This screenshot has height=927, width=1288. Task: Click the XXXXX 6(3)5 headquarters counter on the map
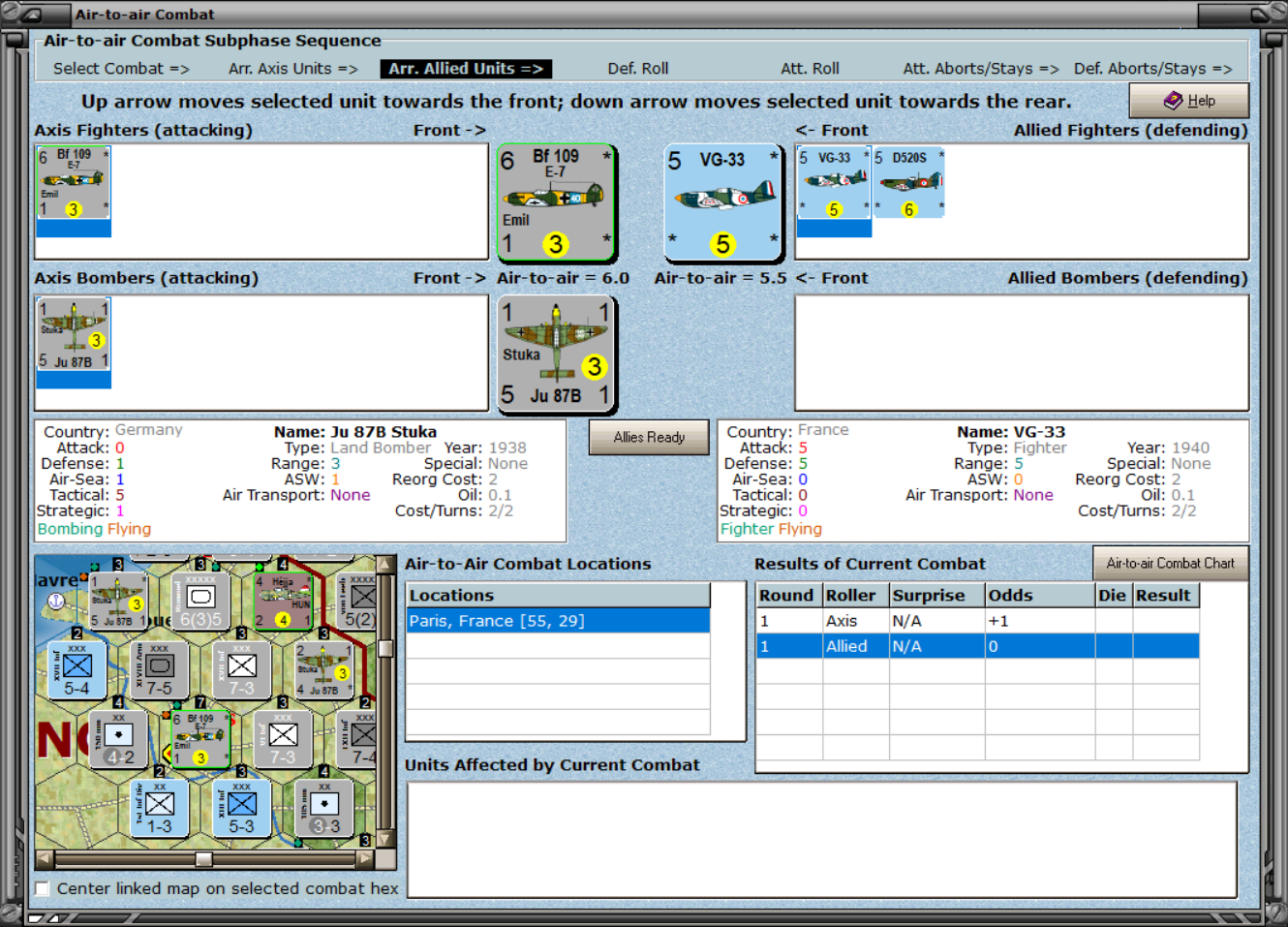[x=200, y=601]
